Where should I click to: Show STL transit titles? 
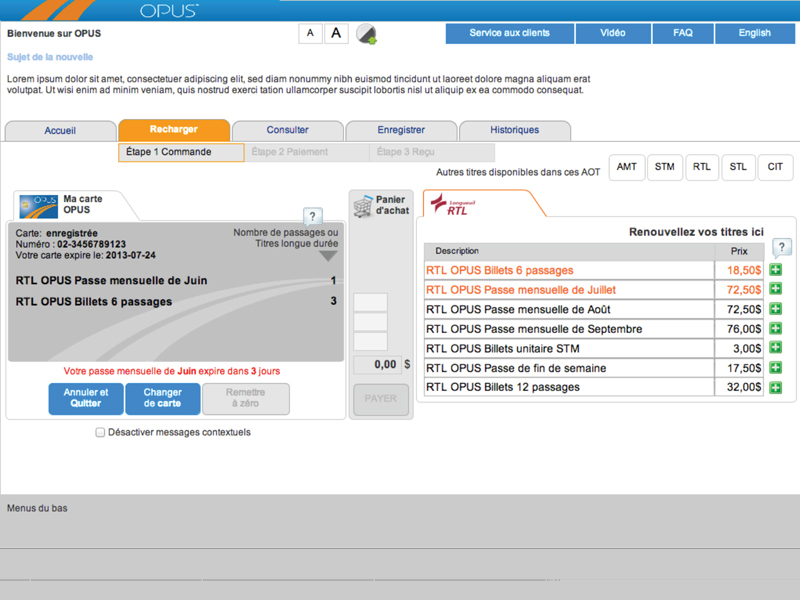tap(738, 167)
